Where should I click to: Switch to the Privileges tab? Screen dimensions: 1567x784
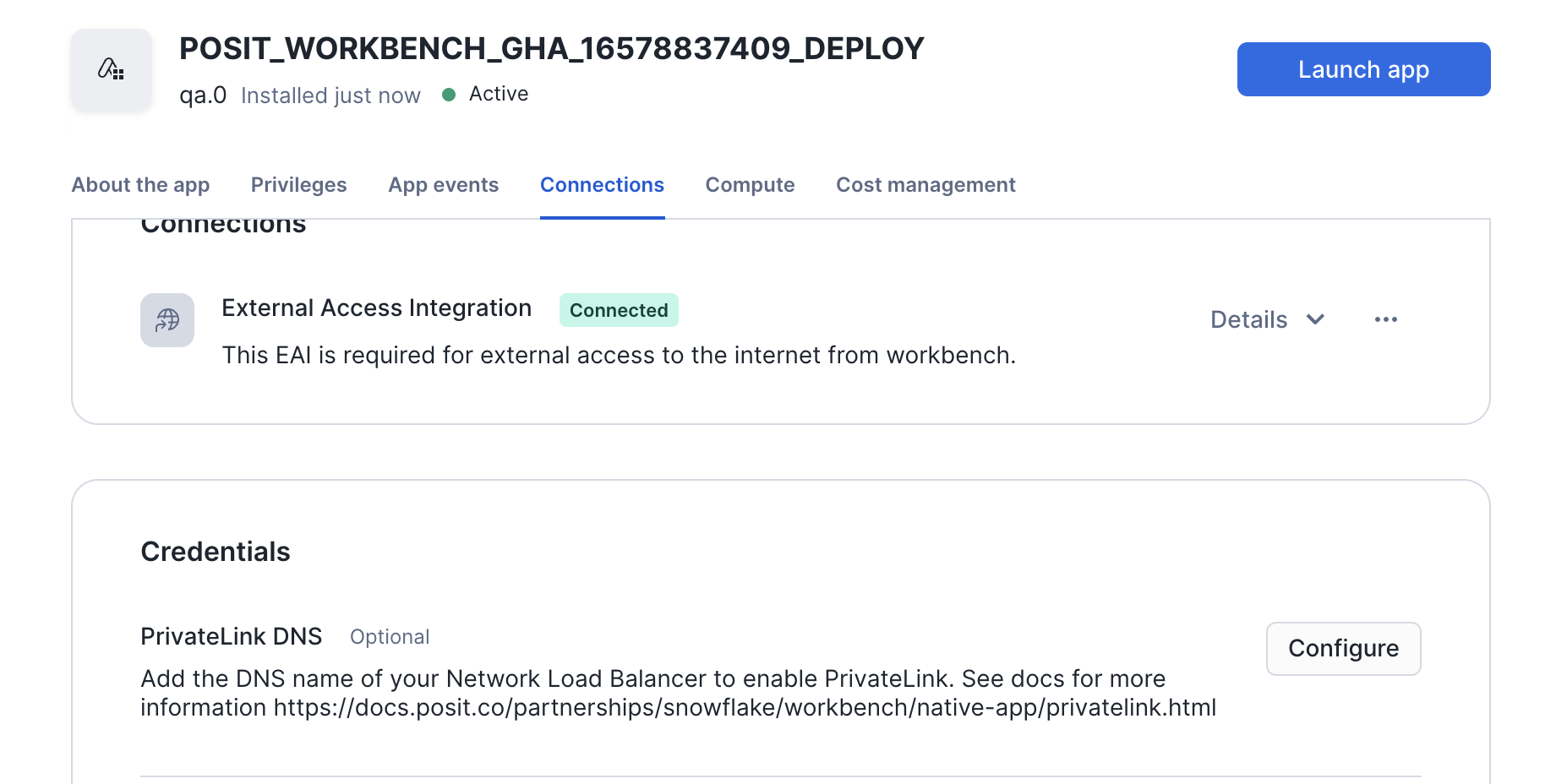298,185
